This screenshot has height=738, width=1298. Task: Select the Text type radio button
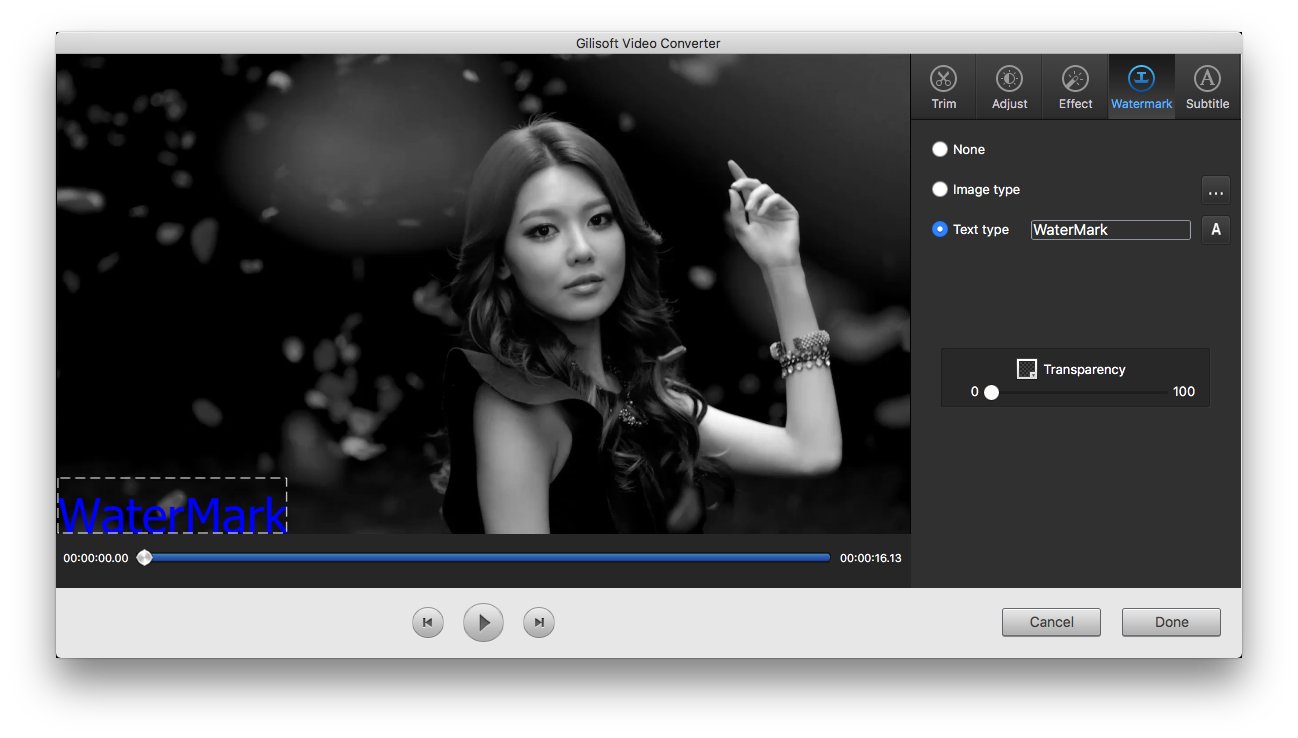(940, 229)
